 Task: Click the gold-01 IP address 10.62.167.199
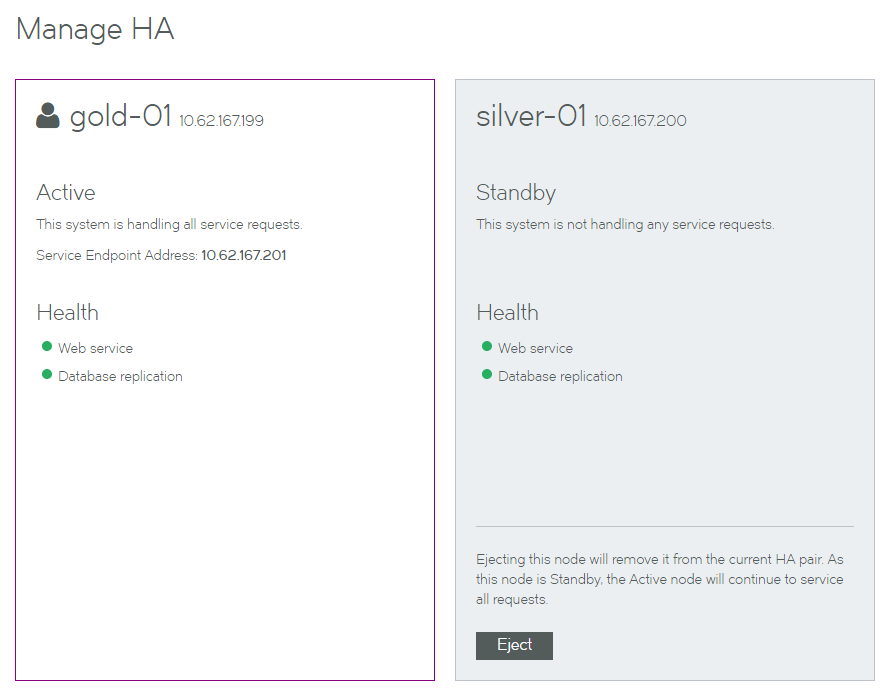222,121
